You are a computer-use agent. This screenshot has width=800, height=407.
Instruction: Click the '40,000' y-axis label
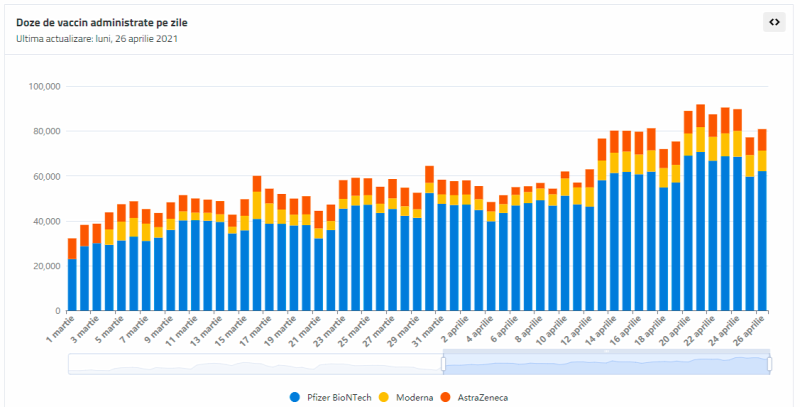tap(45, 221)
